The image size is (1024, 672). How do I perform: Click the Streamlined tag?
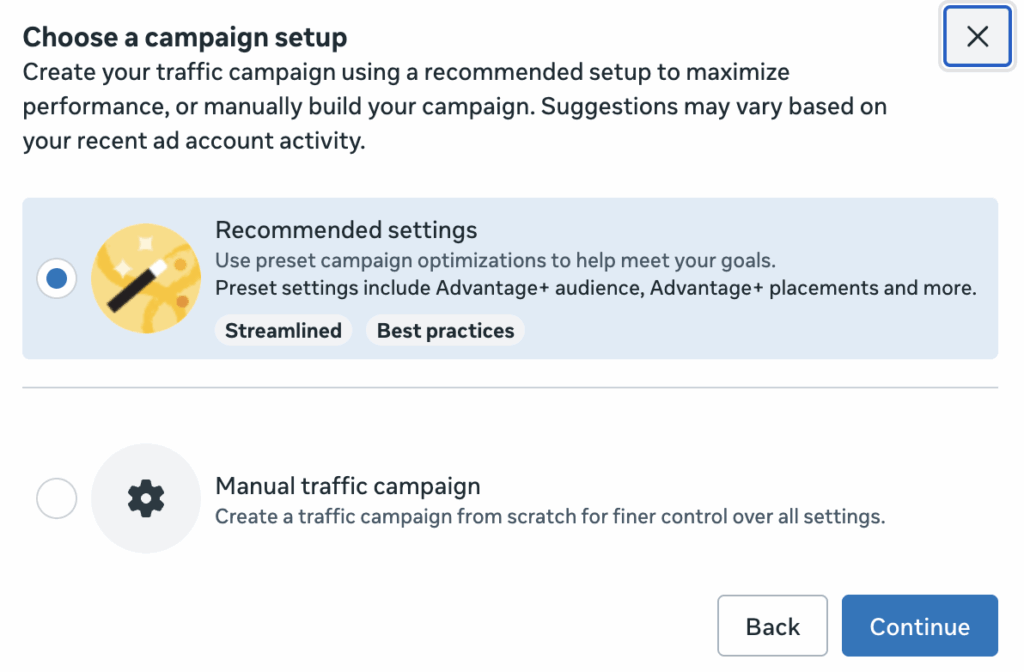pyautogui.click(x=283, y=330)
